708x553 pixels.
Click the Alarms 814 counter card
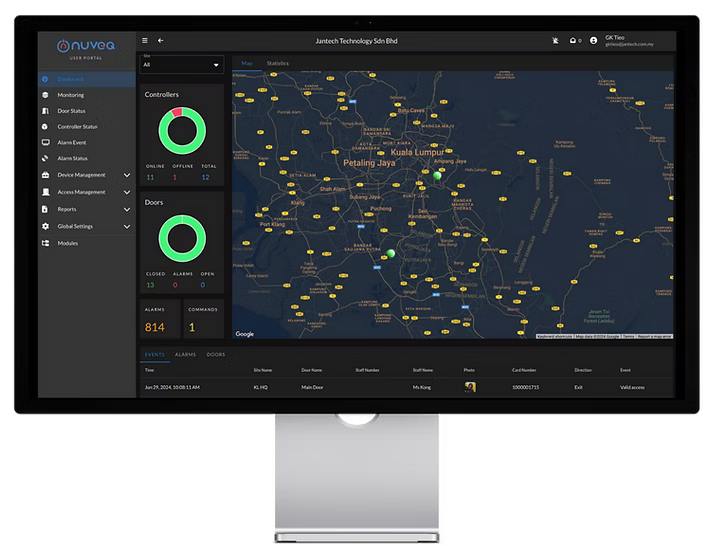pyautogui.click(x=158, y=320)
